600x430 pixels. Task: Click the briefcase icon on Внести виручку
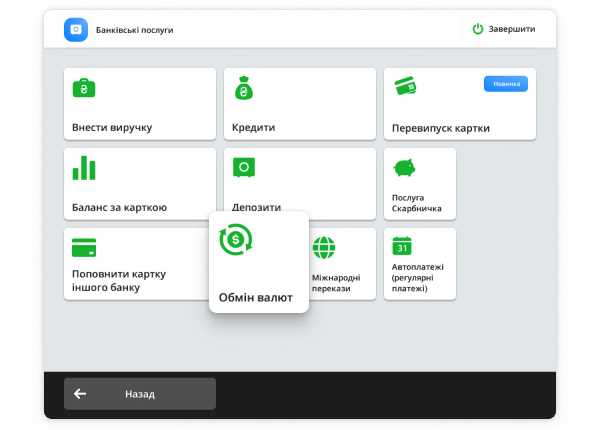tap(84, 88)
